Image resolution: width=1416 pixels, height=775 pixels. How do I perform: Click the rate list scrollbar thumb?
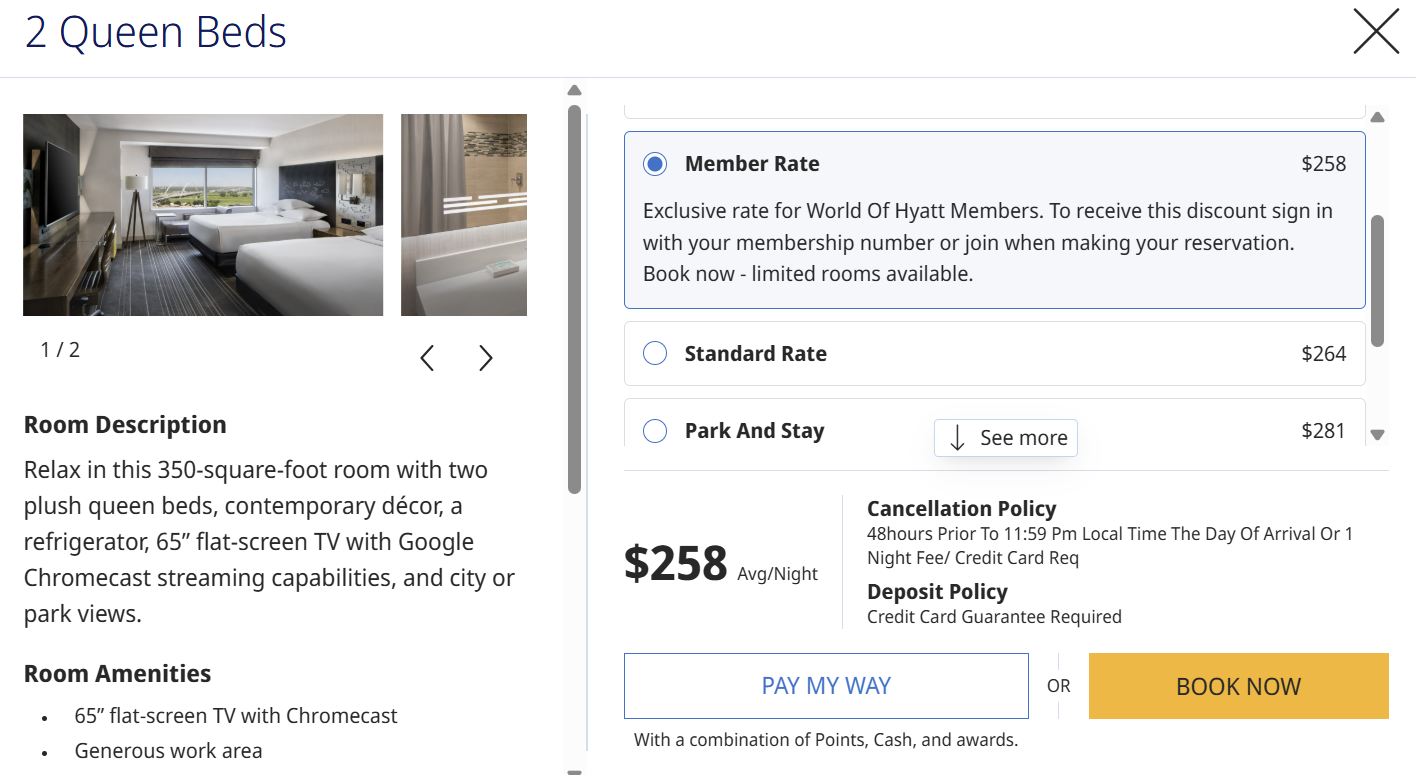coord(1377,280)
